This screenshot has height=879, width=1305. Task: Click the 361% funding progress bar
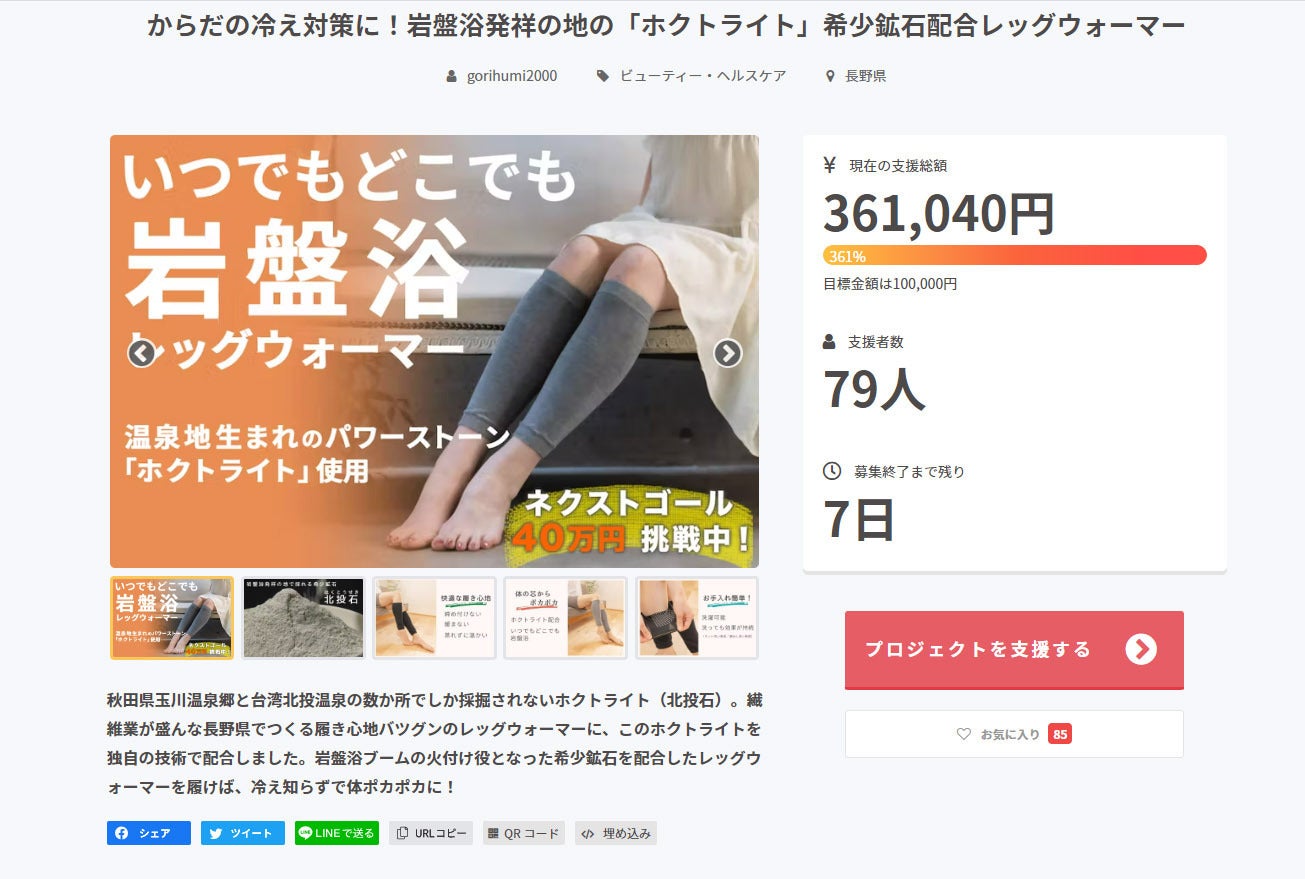coord(1015,255)
